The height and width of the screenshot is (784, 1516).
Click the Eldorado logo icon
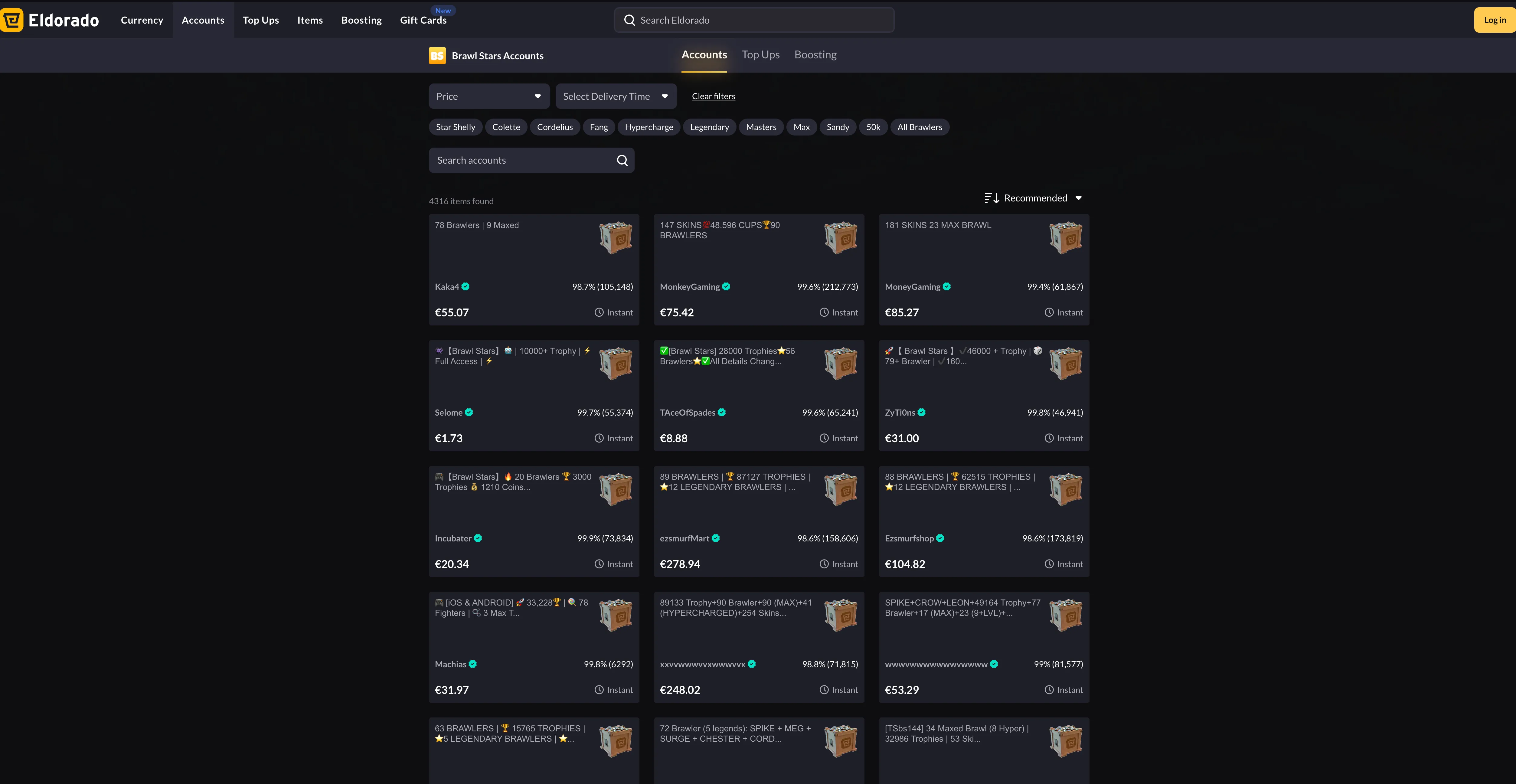[12, 20]
